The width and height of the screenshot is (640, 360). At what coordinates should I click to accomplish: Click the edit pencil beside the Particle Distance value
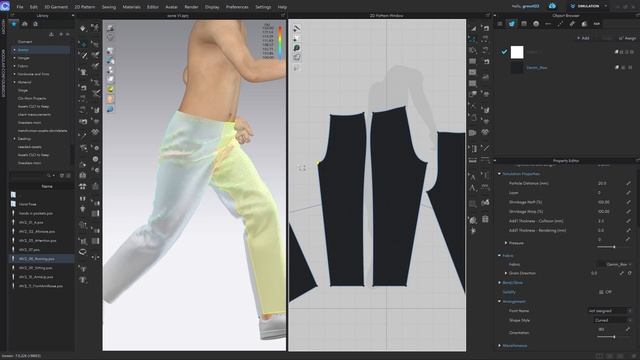click(x=628, y=183)
